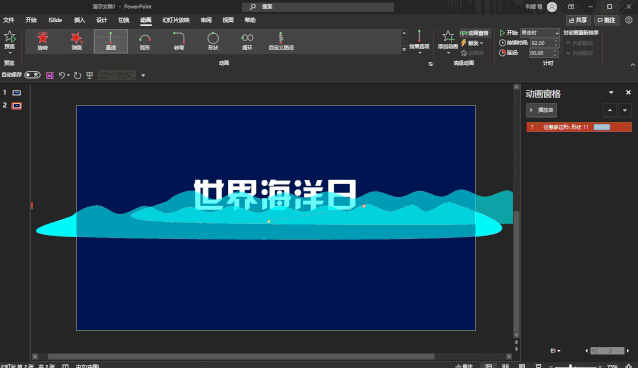Switch to the Design tab
The width and height of the screenshot is (638, 368).
102,20
